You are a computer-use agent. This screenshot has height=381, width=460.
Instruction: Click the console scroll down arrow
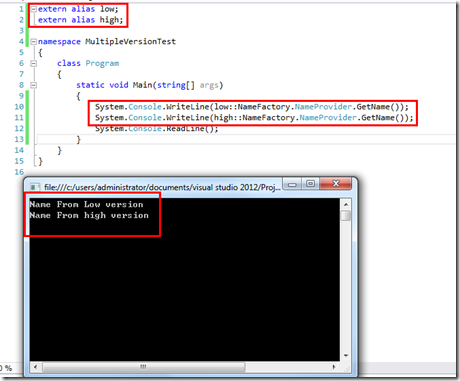click(x=346, y=356)
